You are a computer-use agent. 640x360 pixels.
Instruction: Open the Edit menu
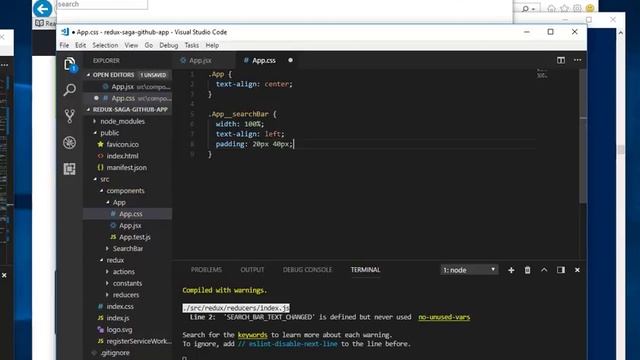[80, 45]
